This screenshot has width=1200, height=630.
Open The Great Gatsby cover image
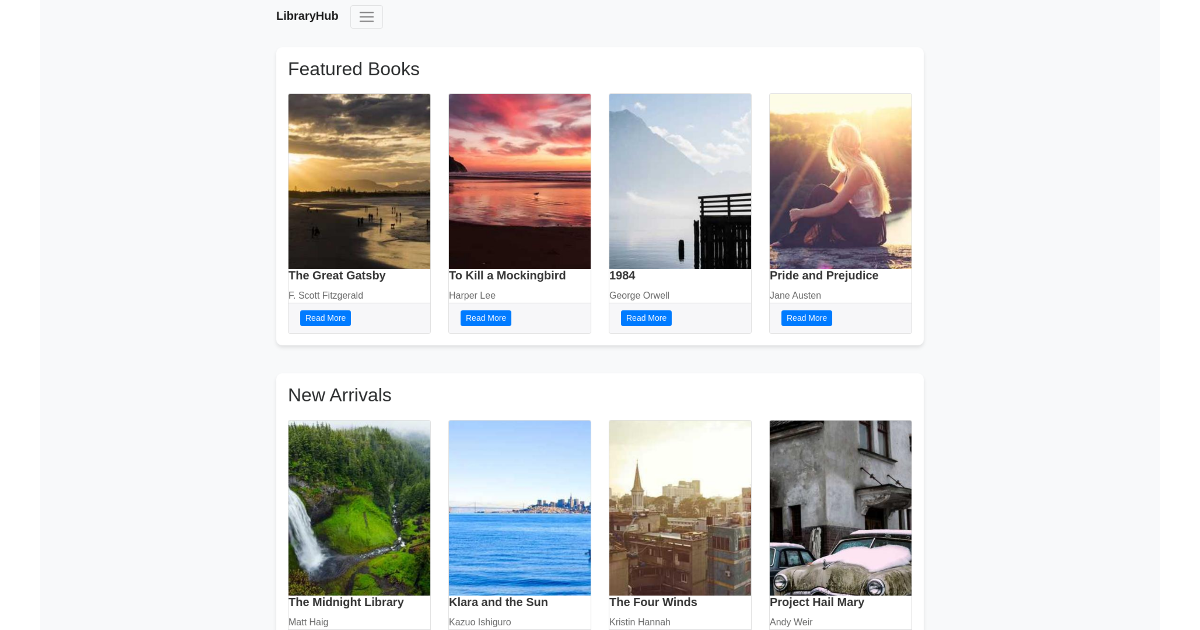pyautogui.click(x=359, y=181)
